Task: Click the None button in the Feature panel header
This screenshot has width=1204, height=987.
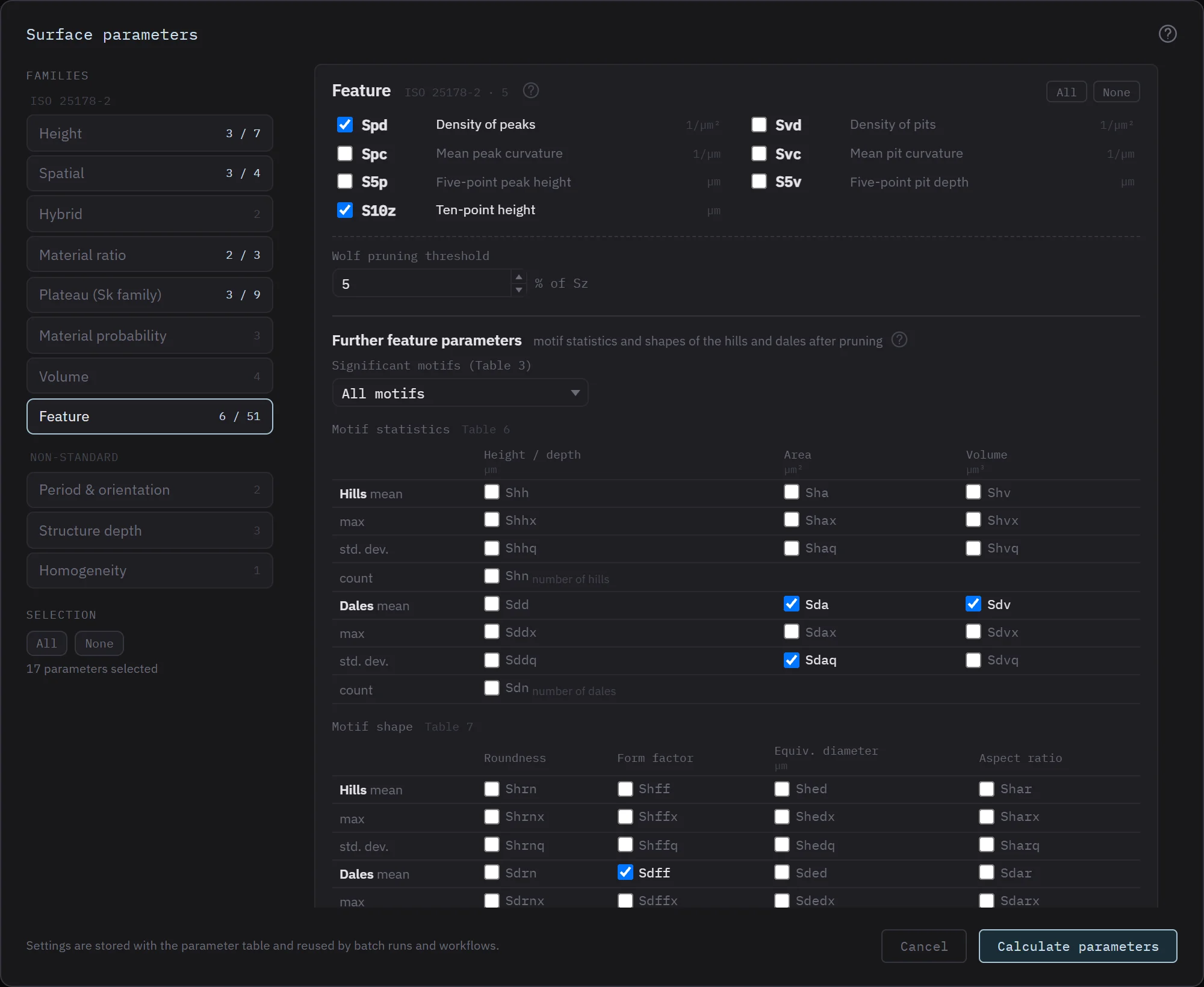Action: coord(1116,92)
